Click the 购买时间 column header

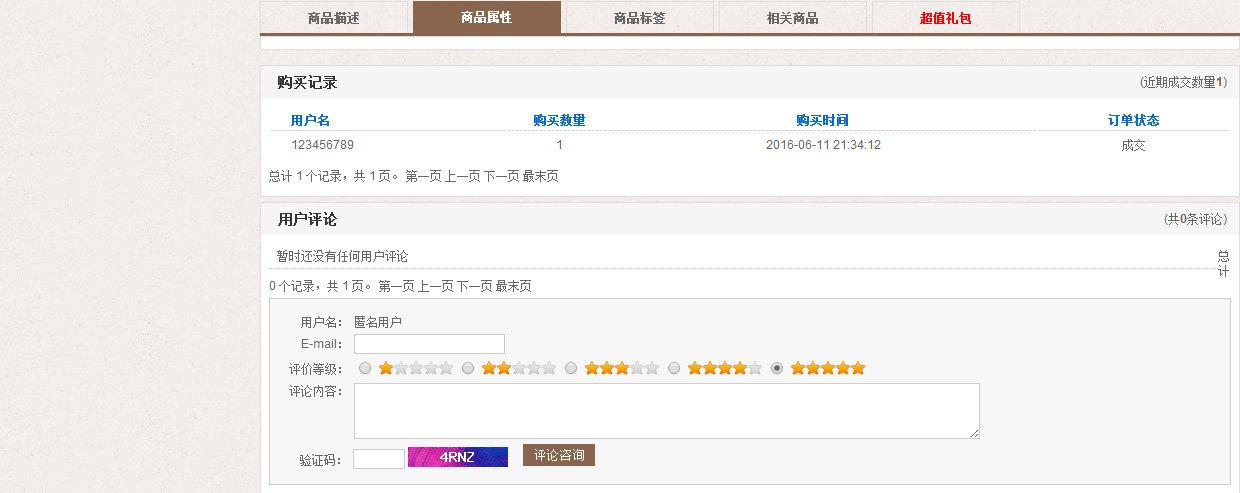823,120
